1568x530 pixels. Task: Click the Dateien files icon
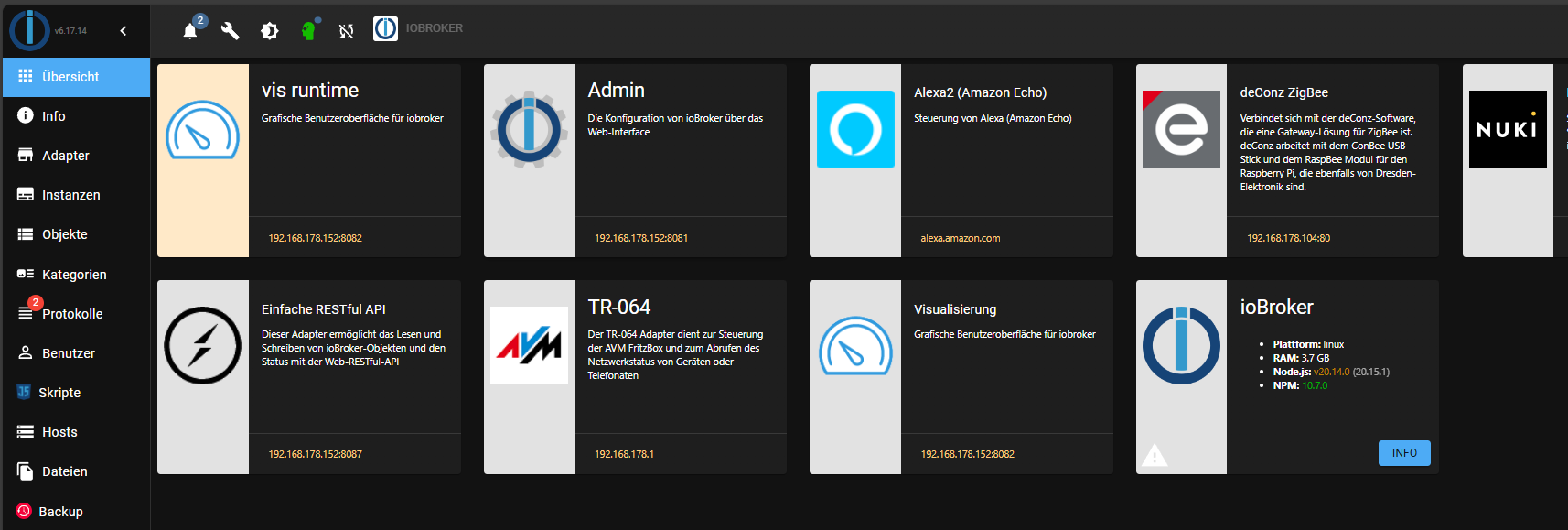pyautogui.click(x=26, y=471)
